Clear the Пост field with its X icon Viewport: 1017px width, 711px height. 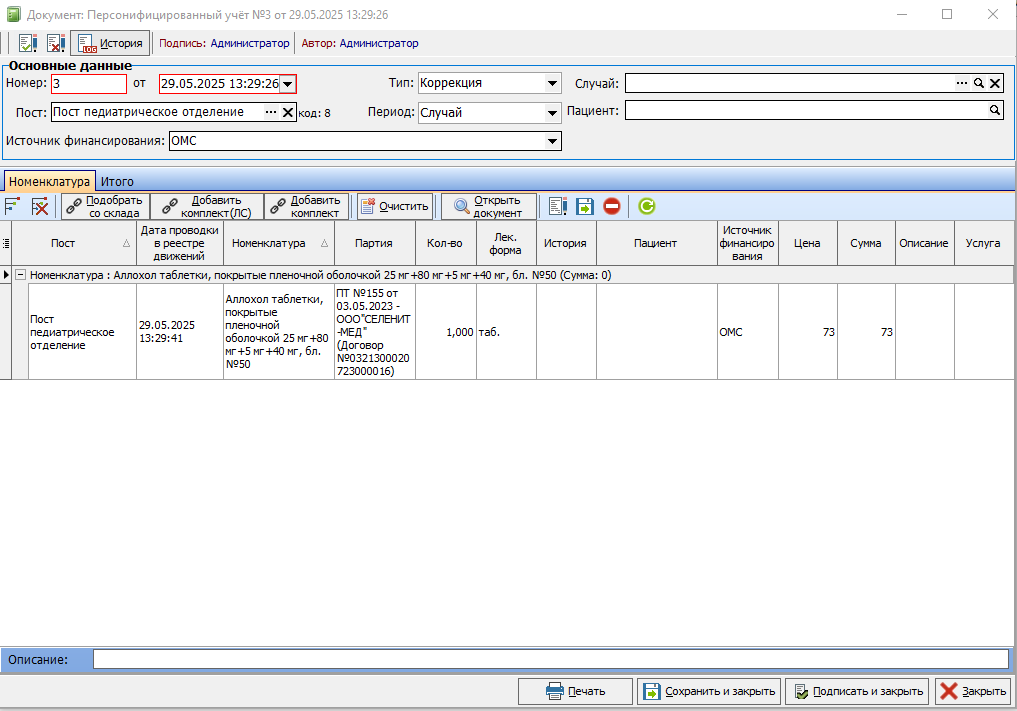288,112
